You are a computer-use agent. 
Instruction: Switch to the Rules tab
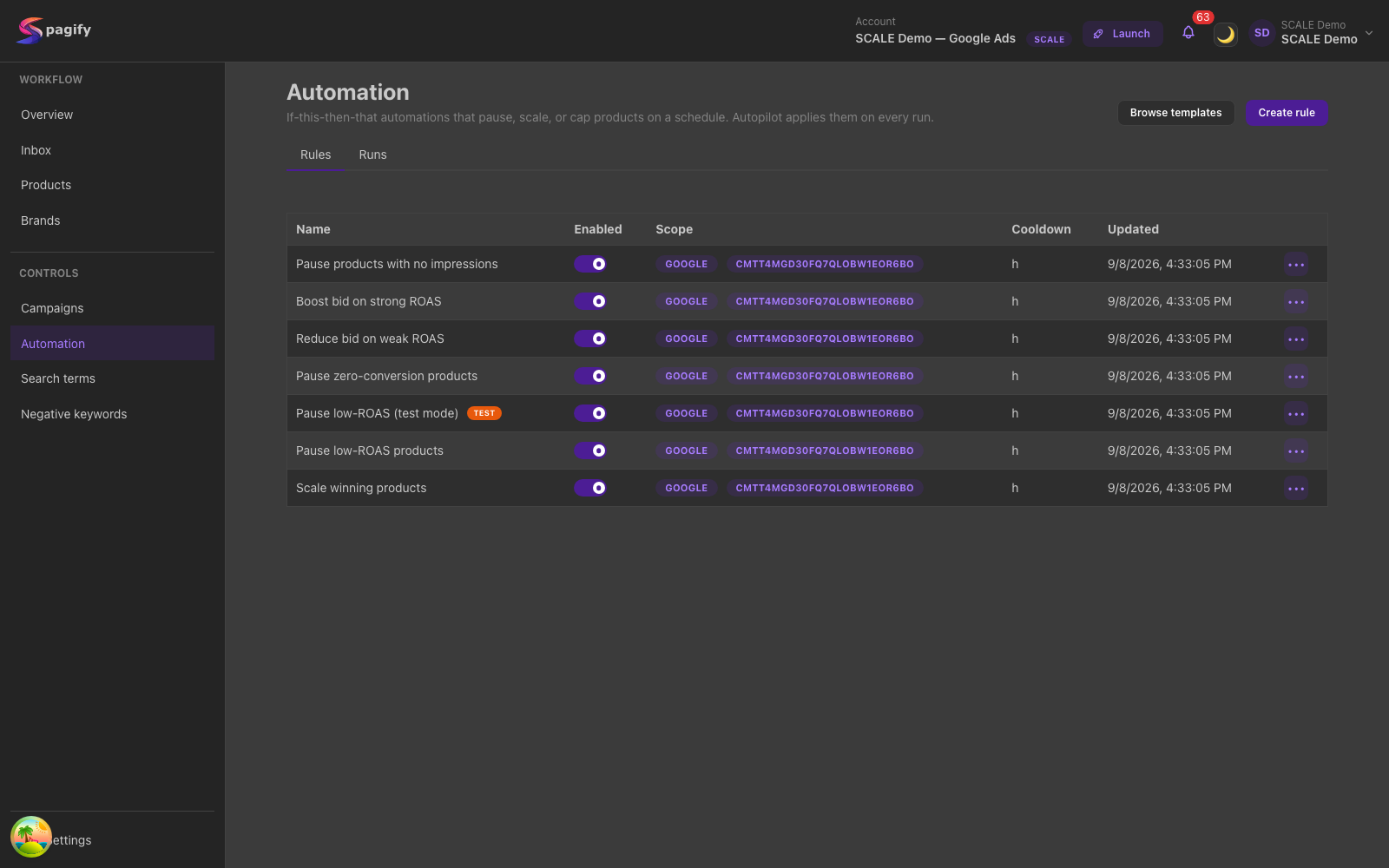[x=316, y=155]
